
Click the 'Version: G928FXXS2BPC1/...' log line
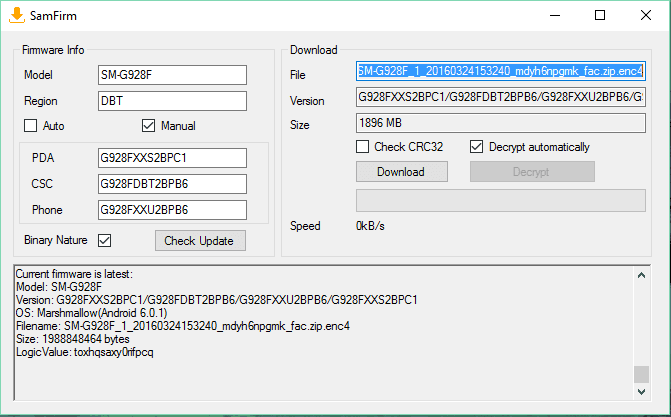[x=217, y=300]
